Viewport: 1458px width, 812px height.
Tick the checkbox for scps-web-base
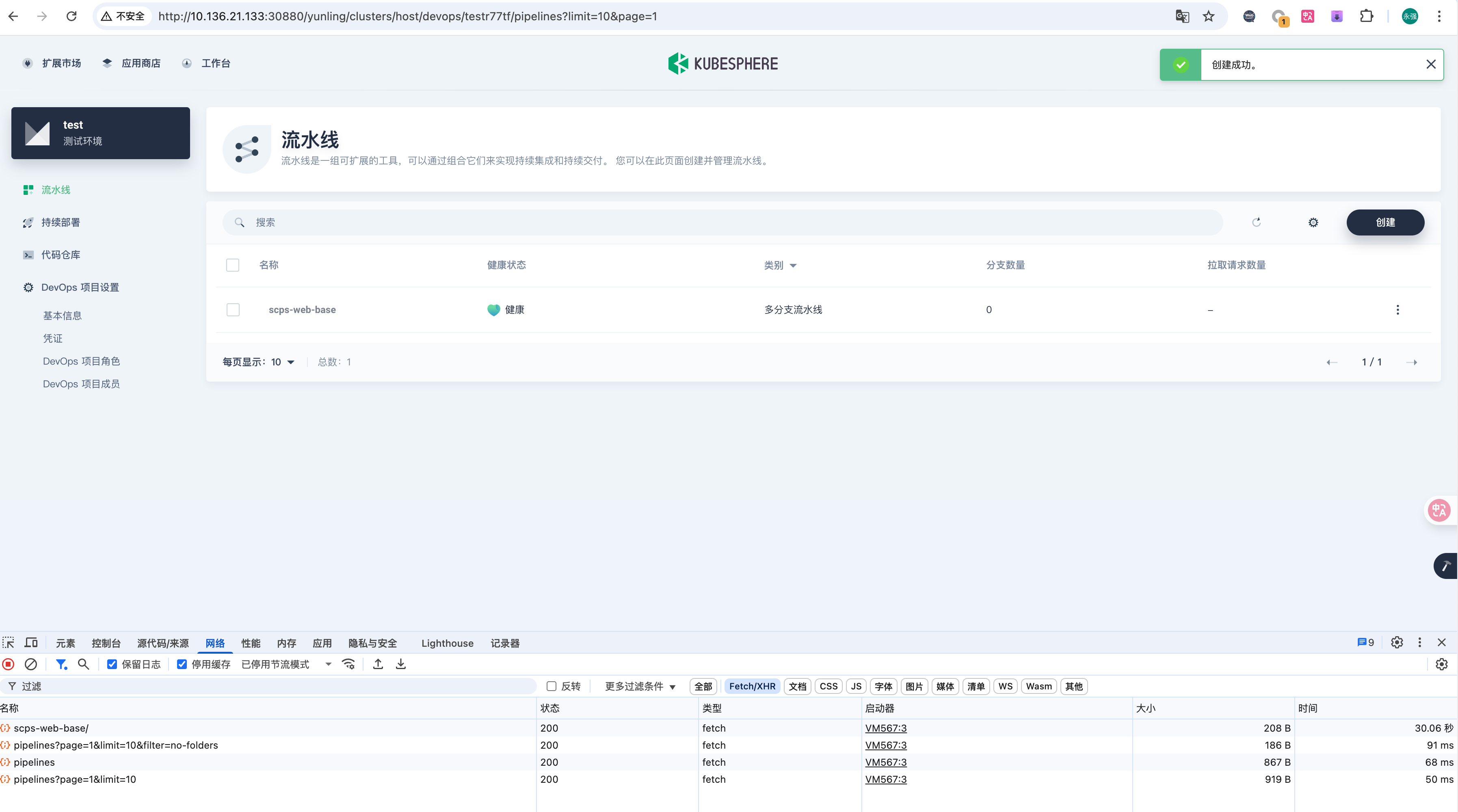click(233, 309)
